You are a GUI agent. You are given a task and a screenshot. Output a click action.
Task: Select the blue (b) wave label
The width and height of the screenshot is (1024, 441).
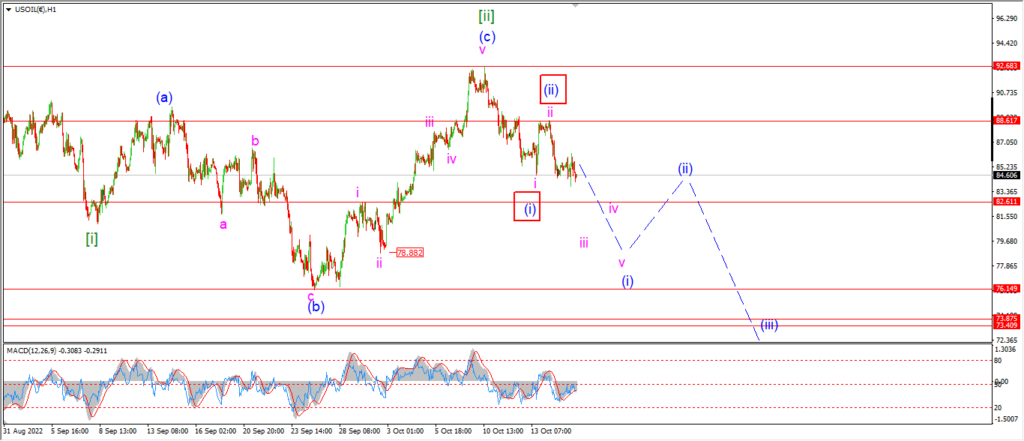coord(317,306)
